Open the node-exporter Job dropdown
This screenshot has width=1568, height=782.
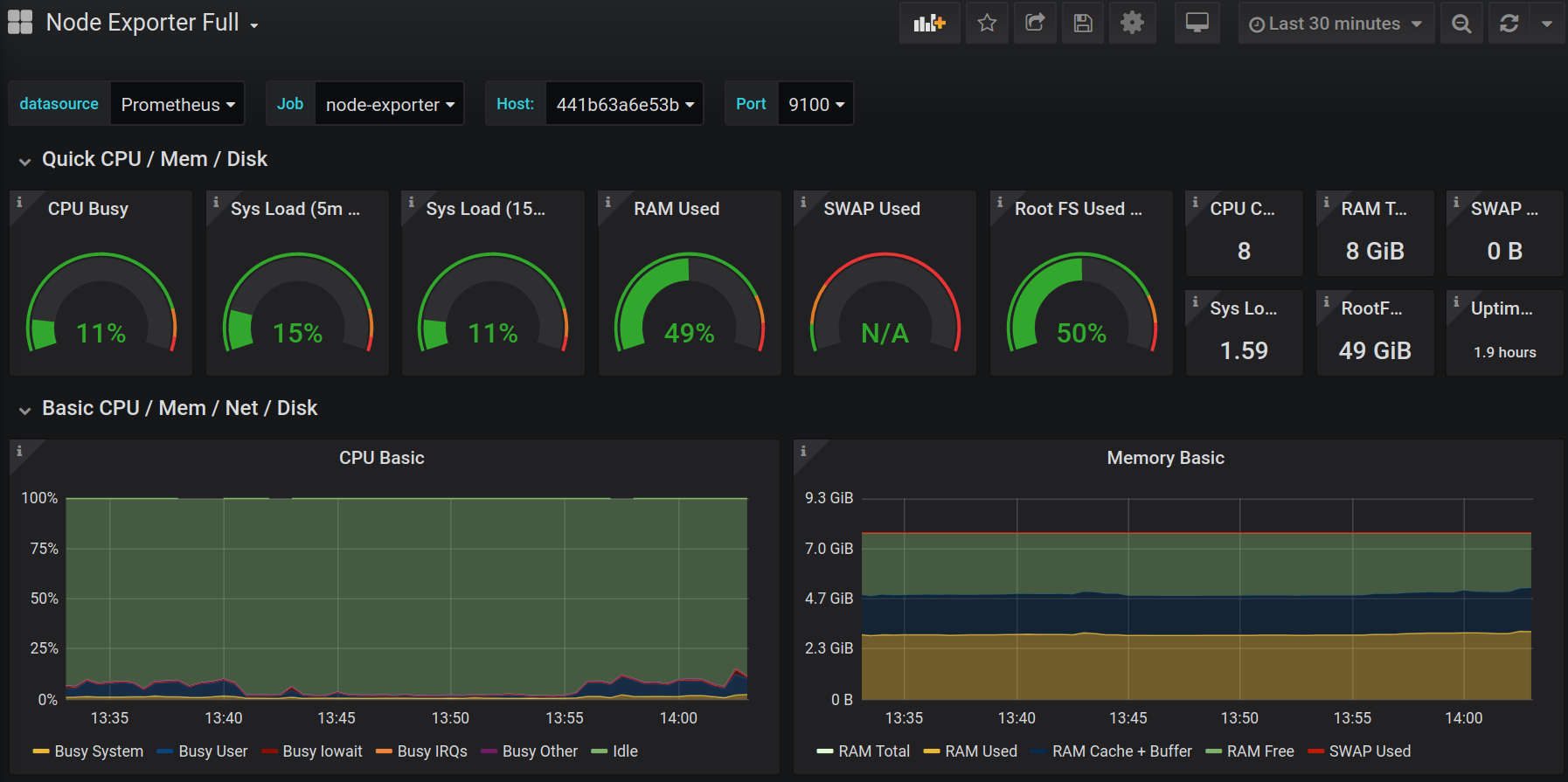pyautogui.click(x=390, y=104)
